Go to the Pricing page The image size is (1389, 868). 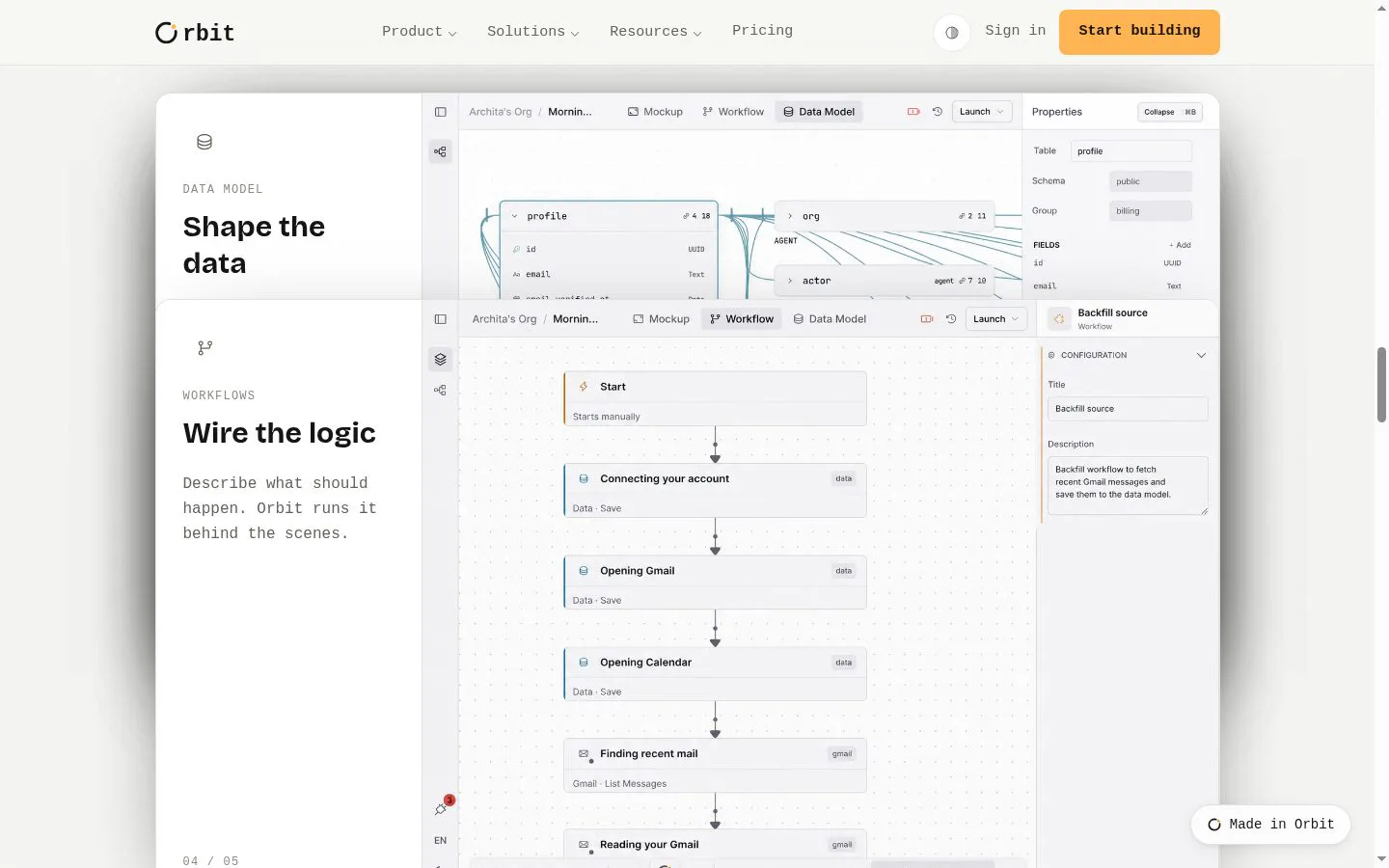[762, 31]
